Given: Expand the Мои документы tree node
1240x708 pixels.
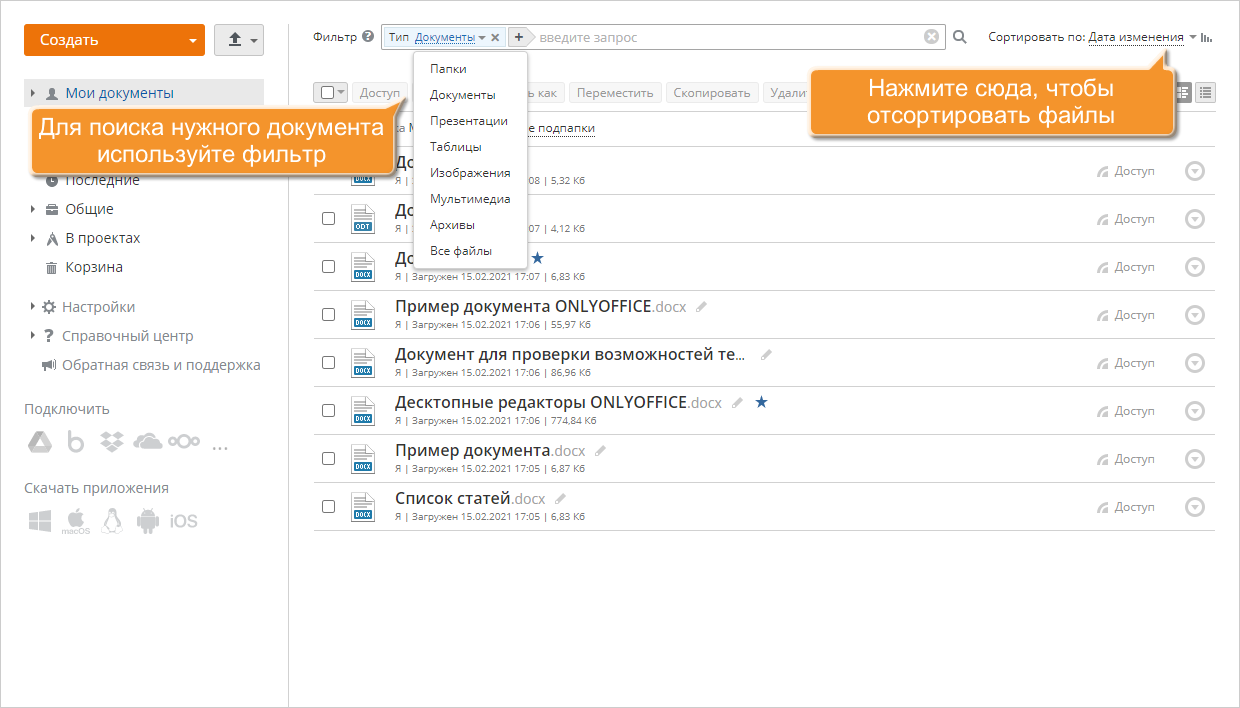Looking at the screenshot, I should [33, 93].
